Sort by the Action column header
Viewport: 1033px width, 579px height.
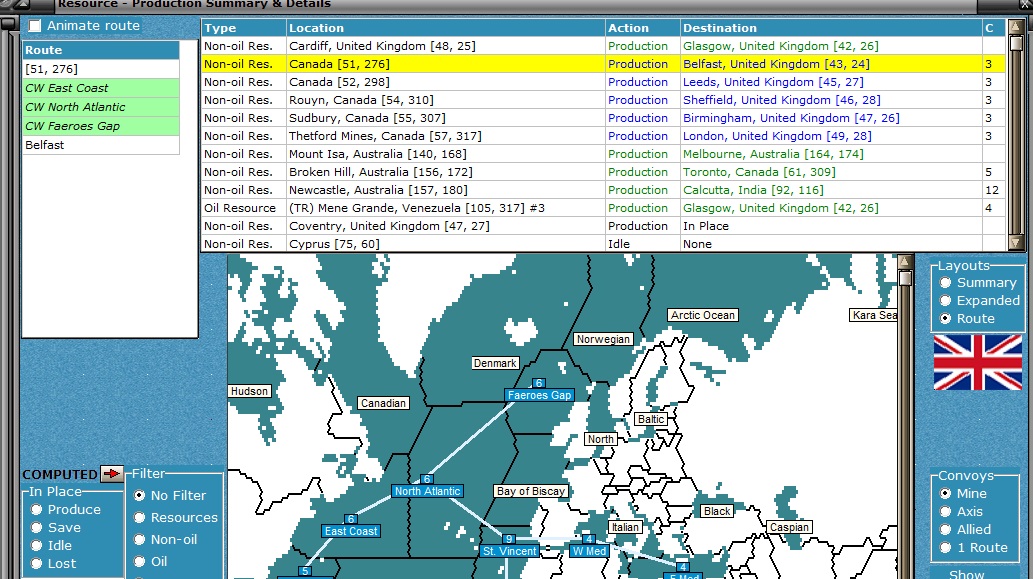pyautogui.click(x=642, y=28)
